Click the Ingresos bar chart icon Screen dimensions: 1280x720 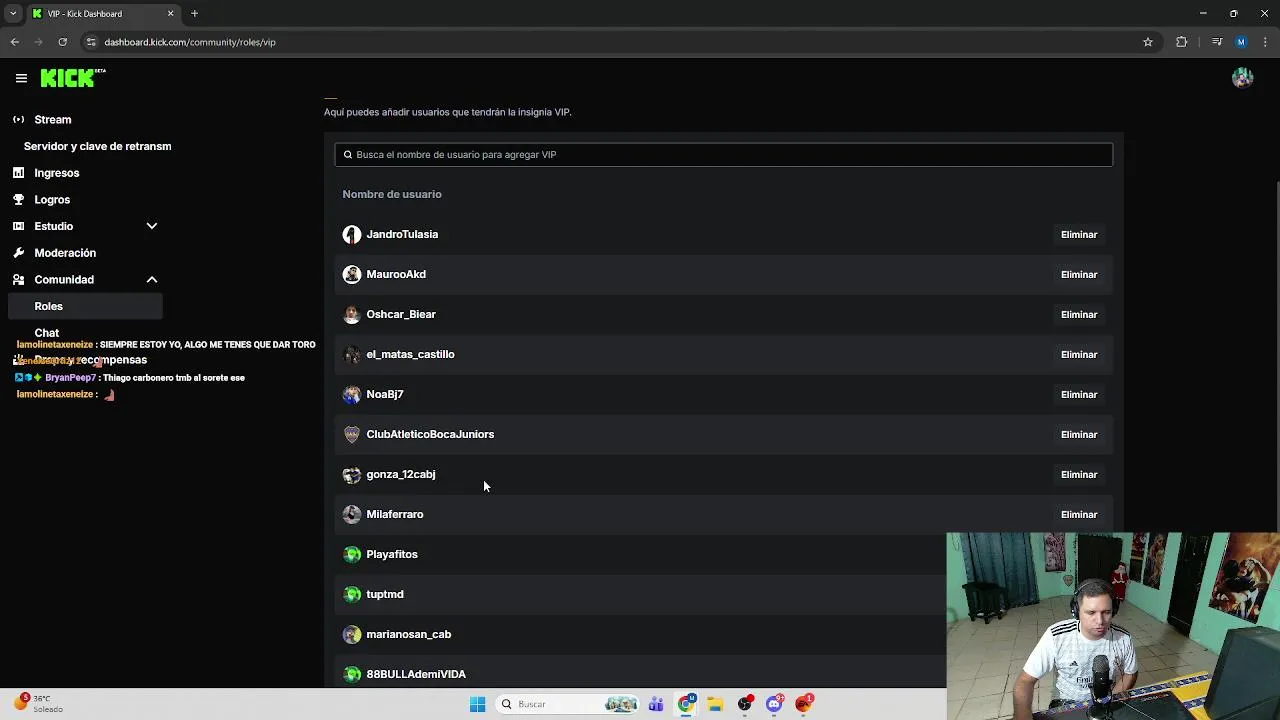(18, 173)
